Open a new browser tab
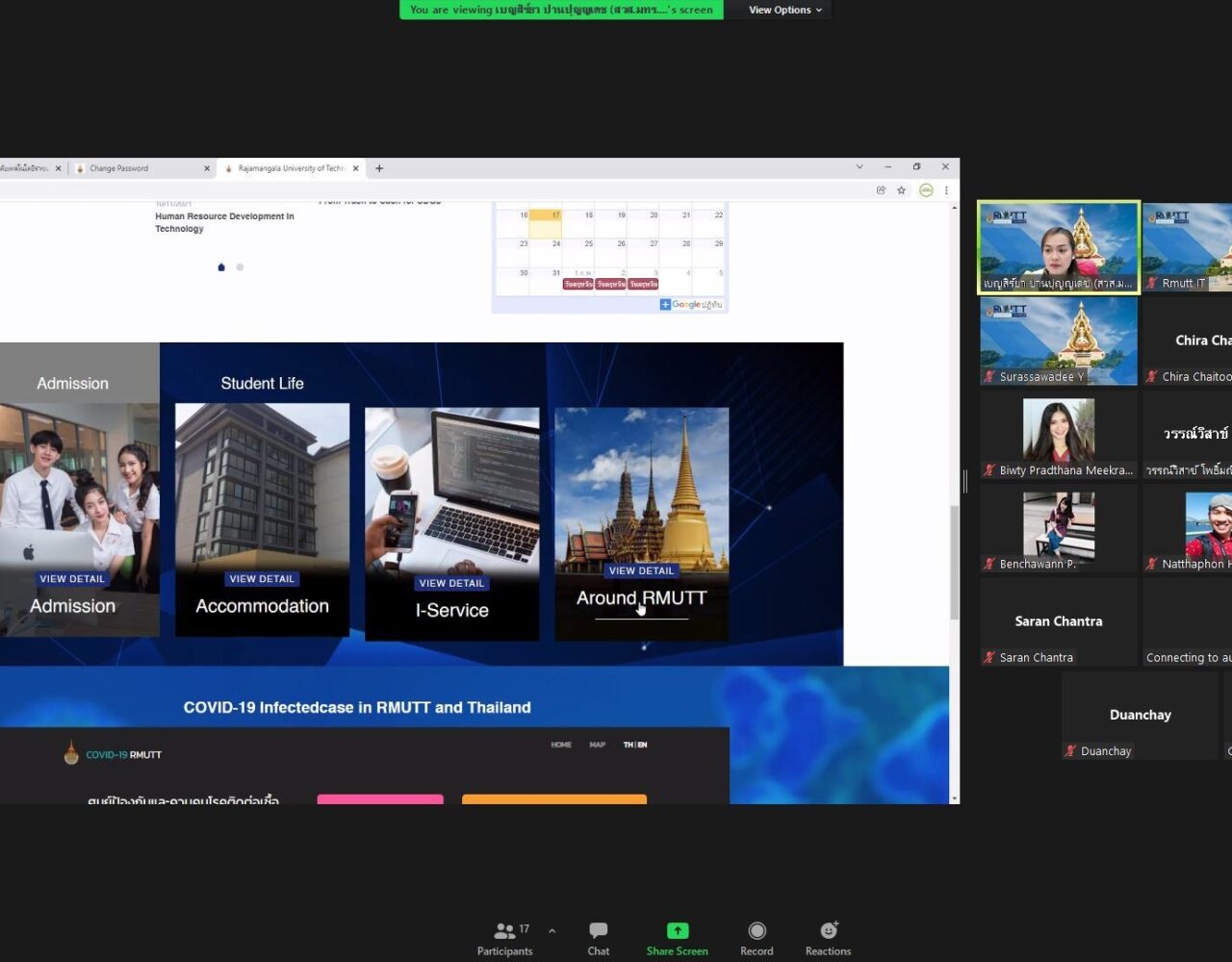 point(379,168)
